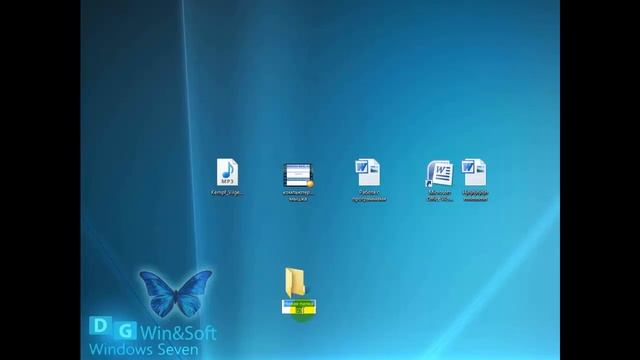
Task: Select the Microsoft Word shortcut icon
Action: click(439, 174)
